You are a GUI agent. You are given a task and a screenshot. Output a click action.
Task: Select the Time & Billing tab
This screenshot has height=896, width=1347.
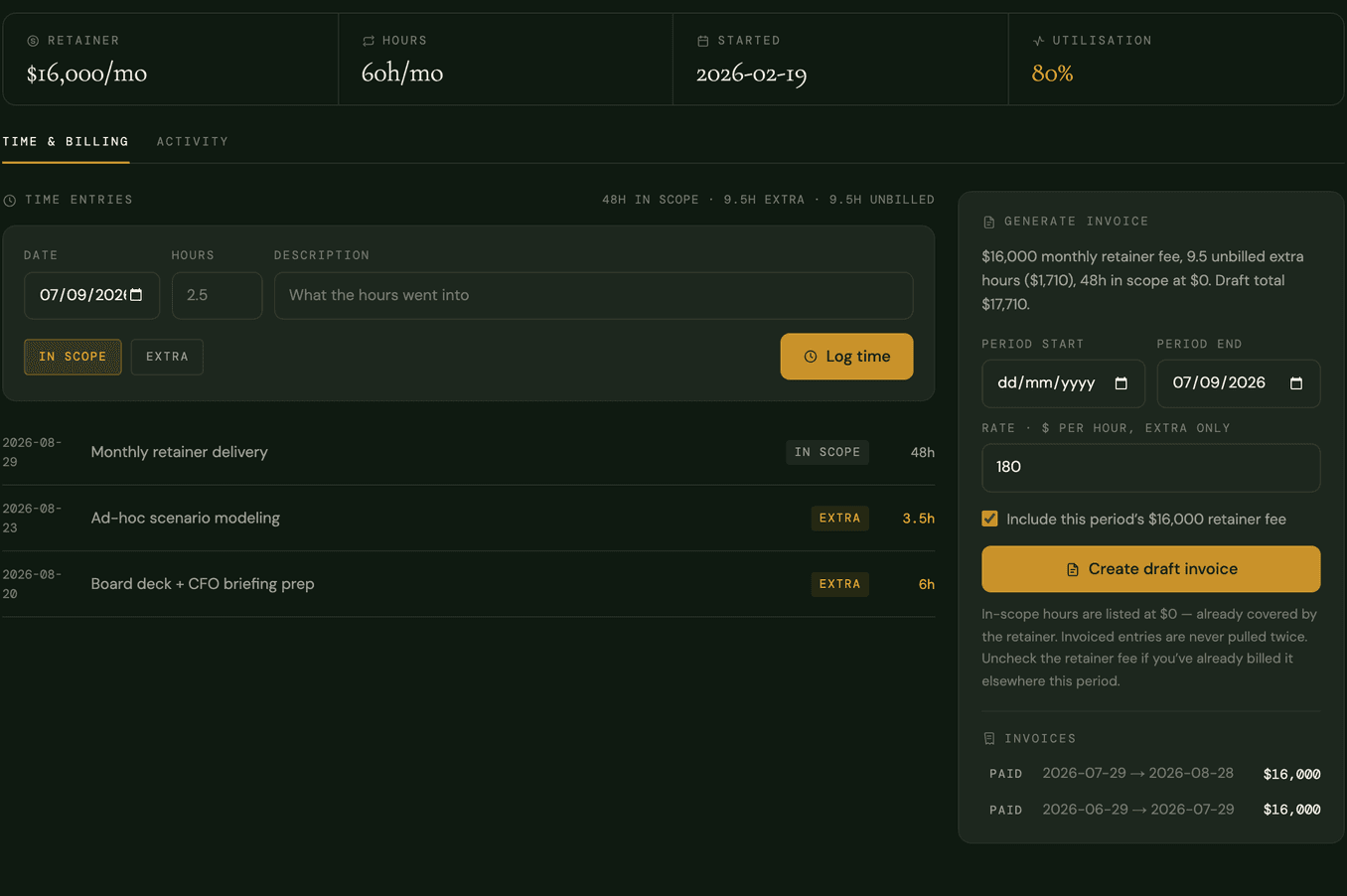coord(66,142)
